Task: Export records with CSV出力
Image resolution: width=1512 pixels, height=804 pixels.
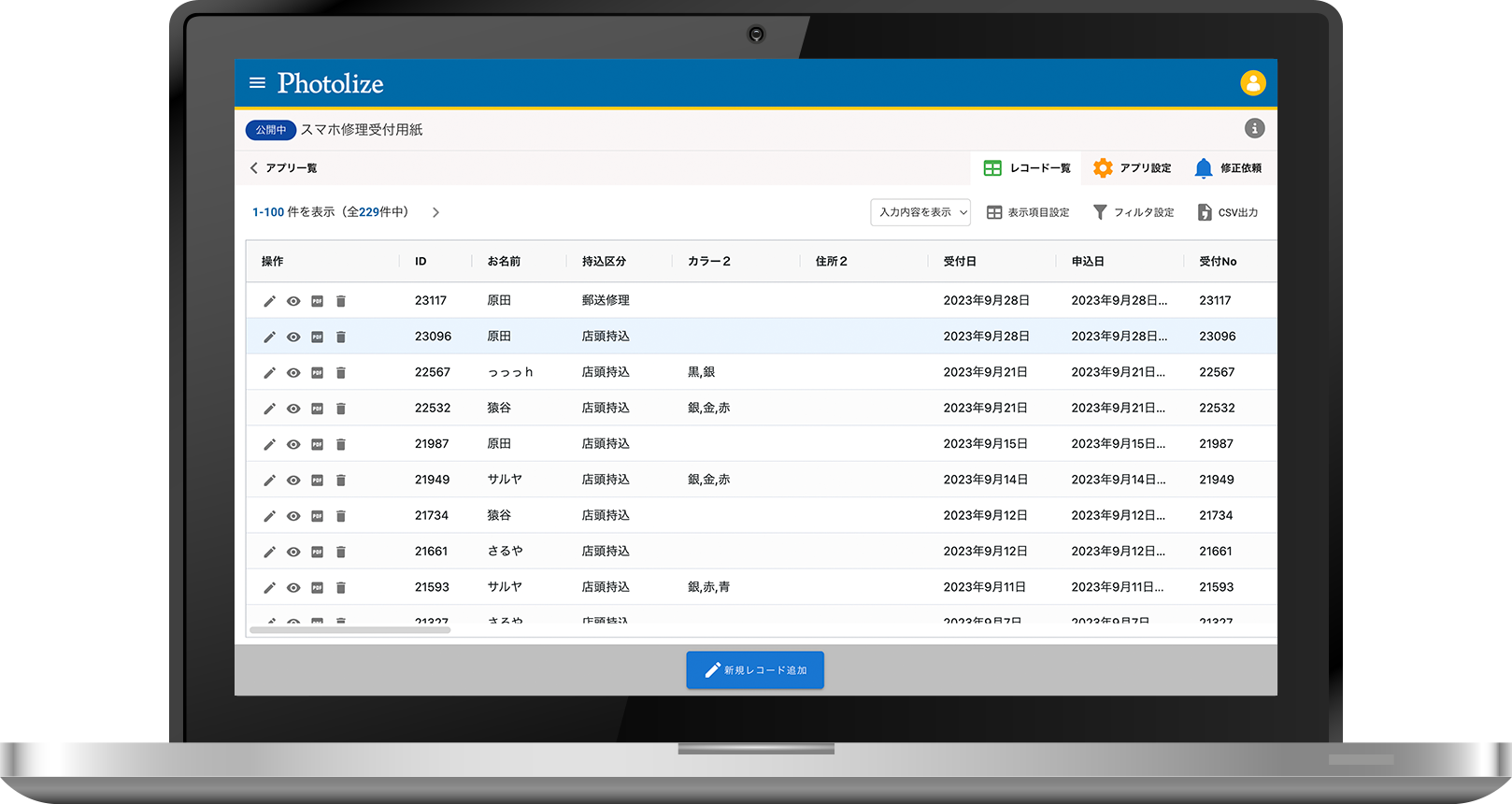Action: tap(1228, 212)
